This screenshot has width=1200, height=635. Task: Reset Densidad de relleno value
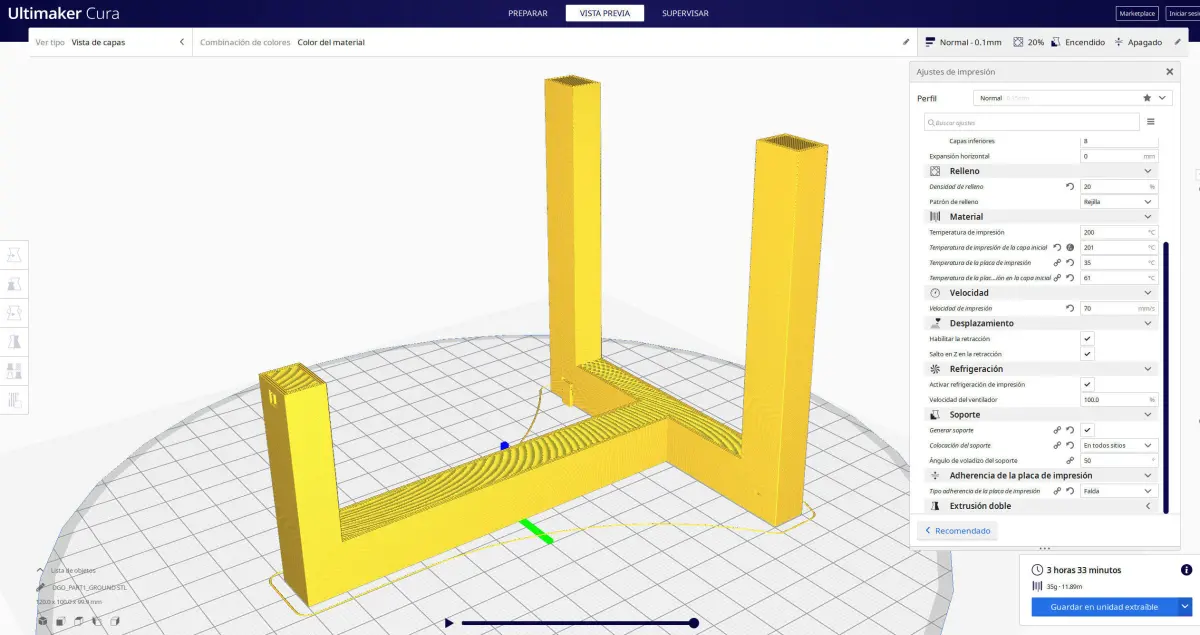click(1070, 186)
